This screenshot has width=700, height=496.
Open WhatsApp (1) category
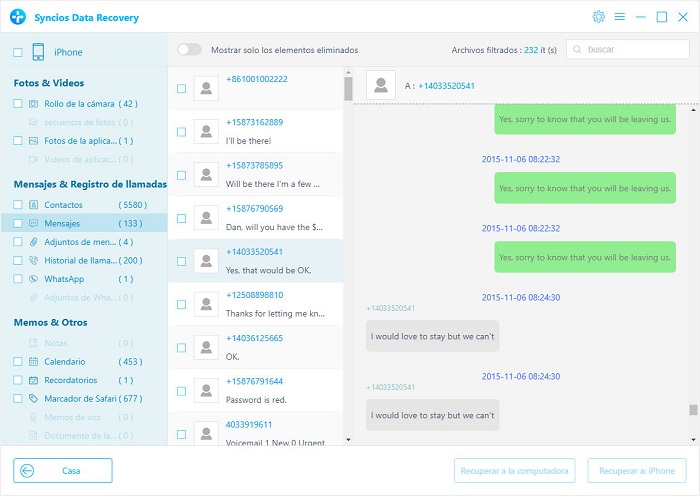[84, 279]
